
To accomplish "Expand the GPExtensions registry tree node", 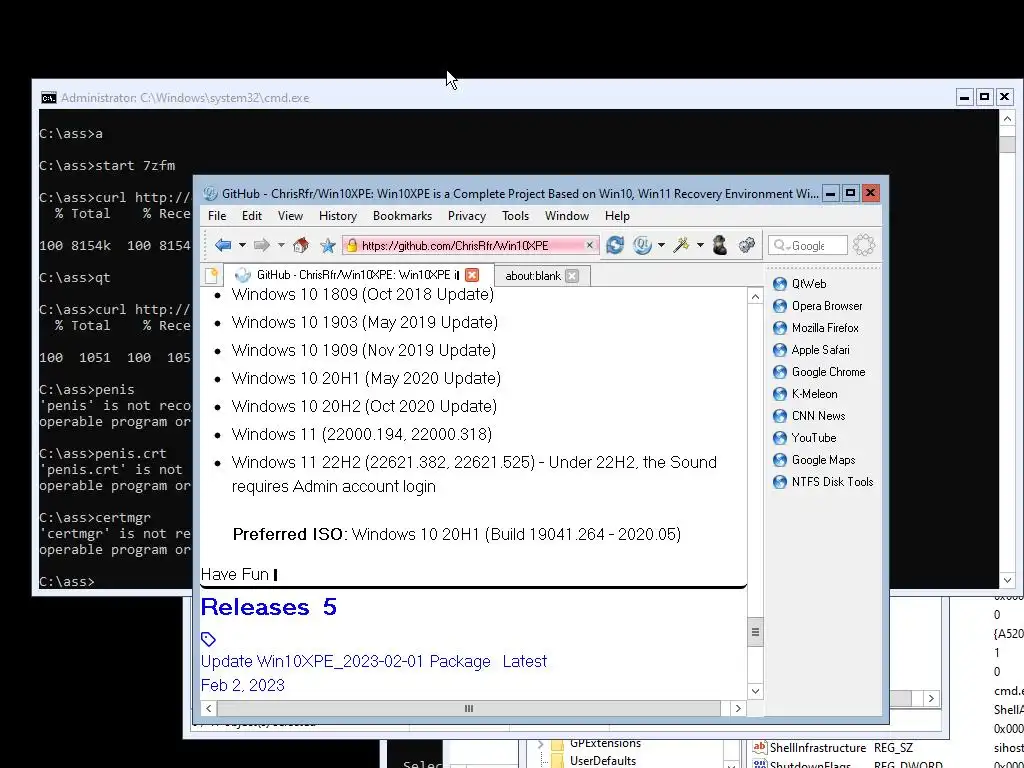I will point(541,744).
